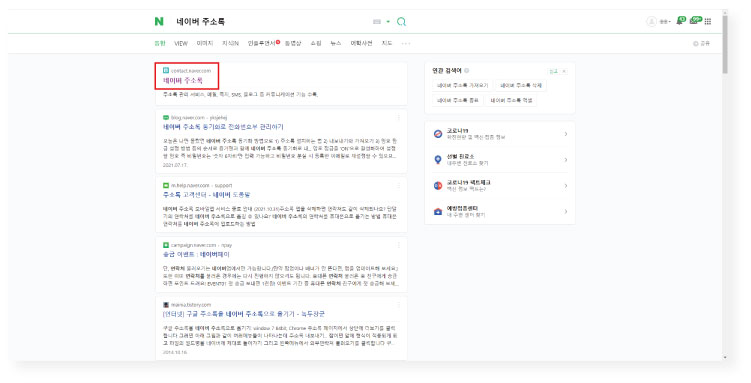
Task: Open the 구글 주소록을 네이버 주소록으로 옮기기 result
Action: point(244,314)
